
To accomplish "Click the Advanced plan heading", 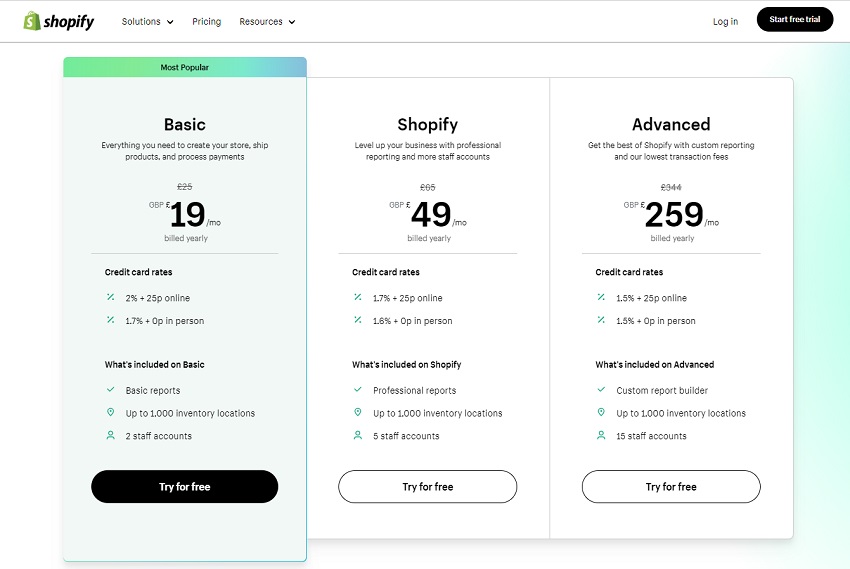I will [x=671, y=124].
